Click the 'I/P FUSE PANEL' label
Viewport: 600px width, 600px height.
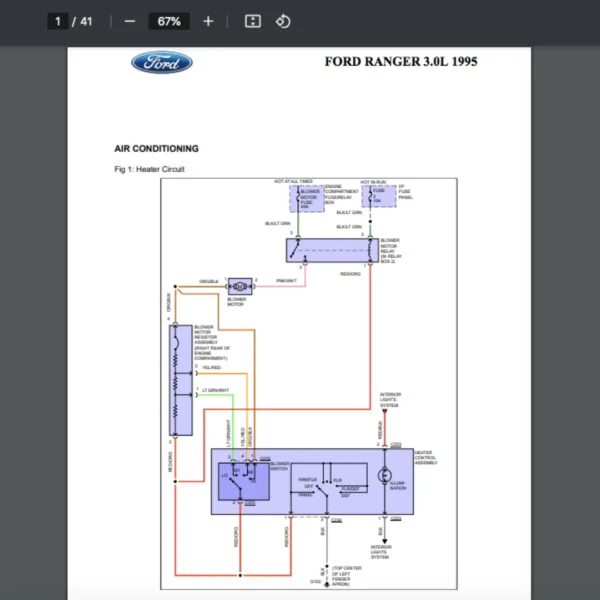(405, 192)
